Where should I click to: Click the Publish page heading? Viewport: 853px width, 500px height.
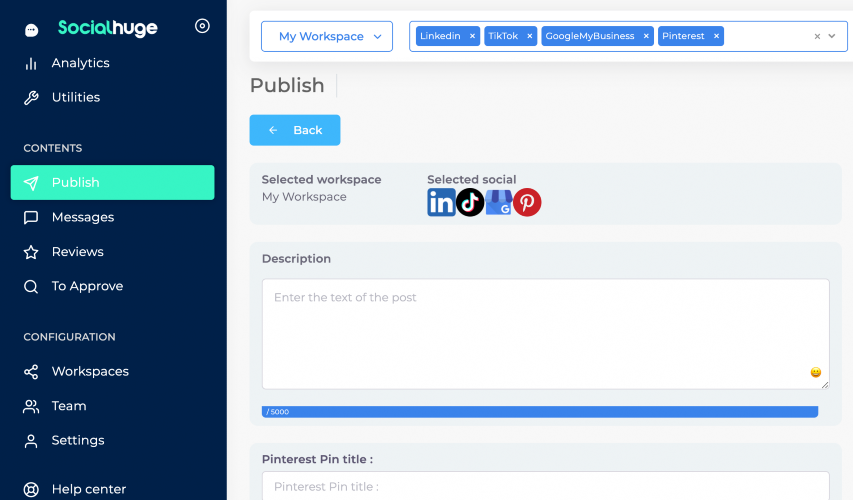287,85
